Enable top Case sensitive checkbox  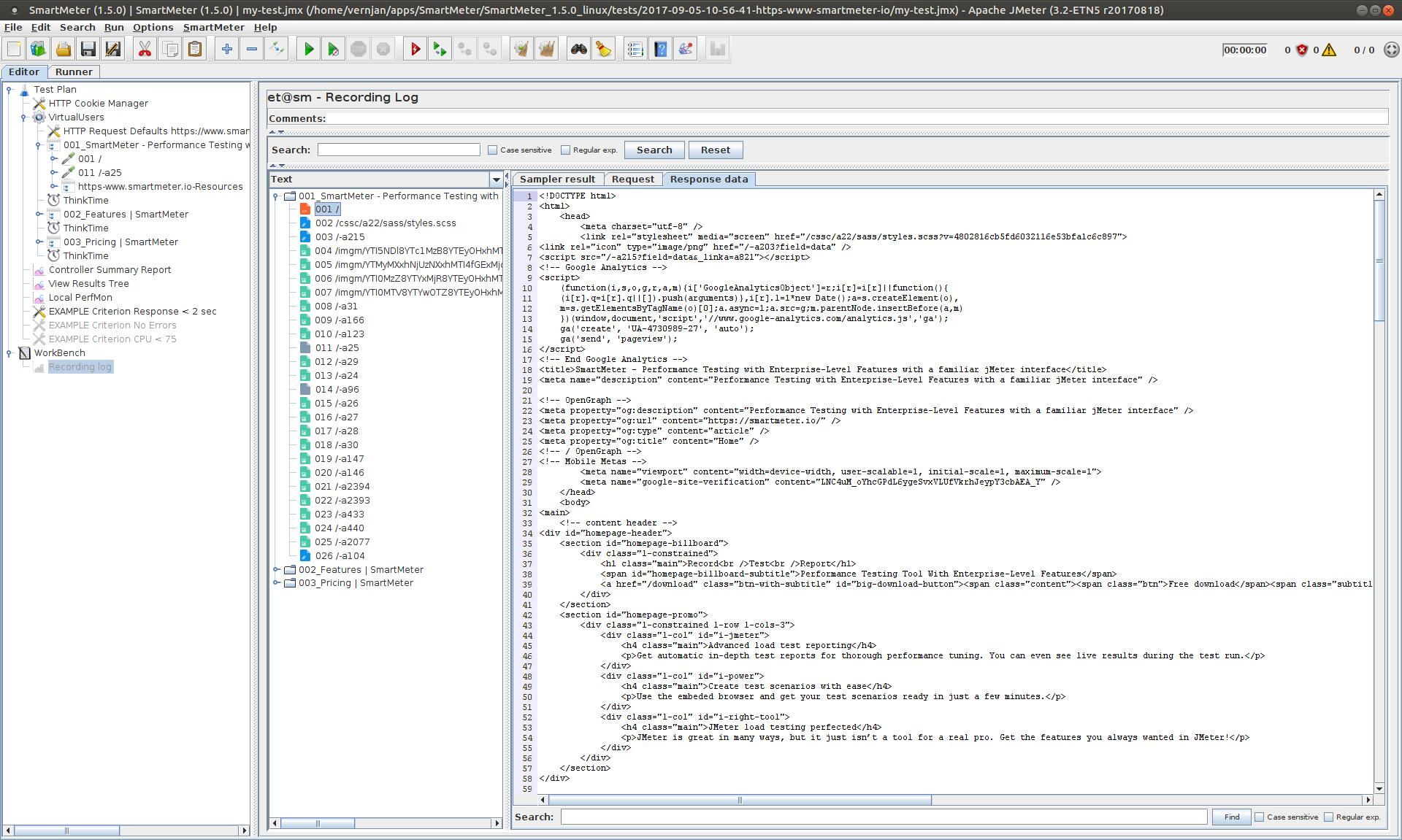[493, 150]
